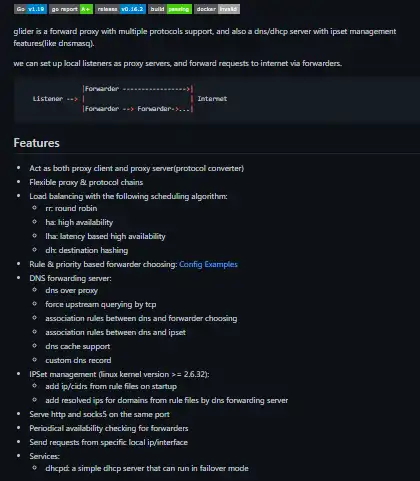Open the Config Examples link
This screenshot has width=420, height=481.
click(x=208, y=264)
